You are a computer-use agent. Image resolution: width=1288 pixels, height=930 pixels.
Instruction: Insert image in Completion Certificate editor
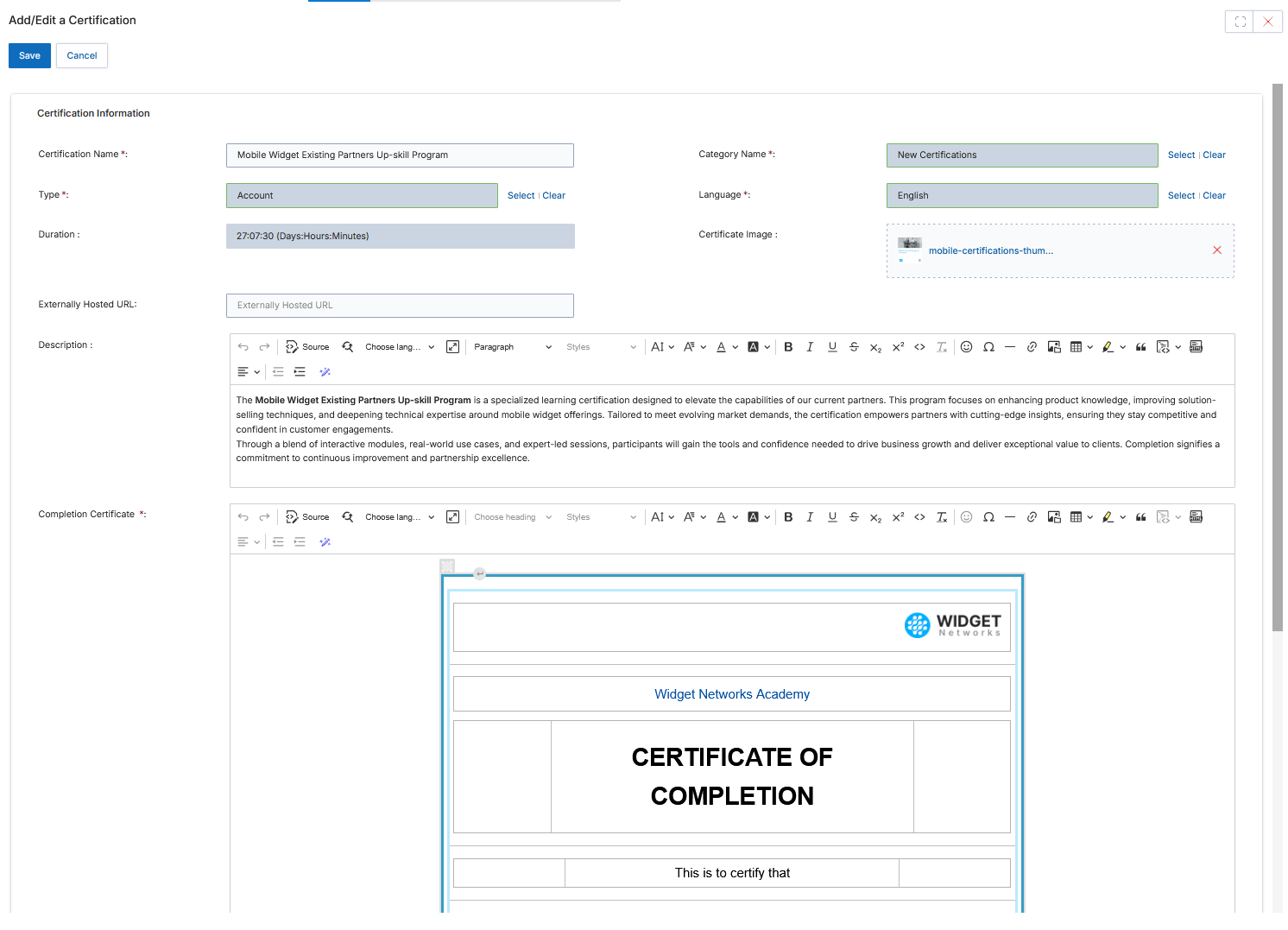(1054, 517)
